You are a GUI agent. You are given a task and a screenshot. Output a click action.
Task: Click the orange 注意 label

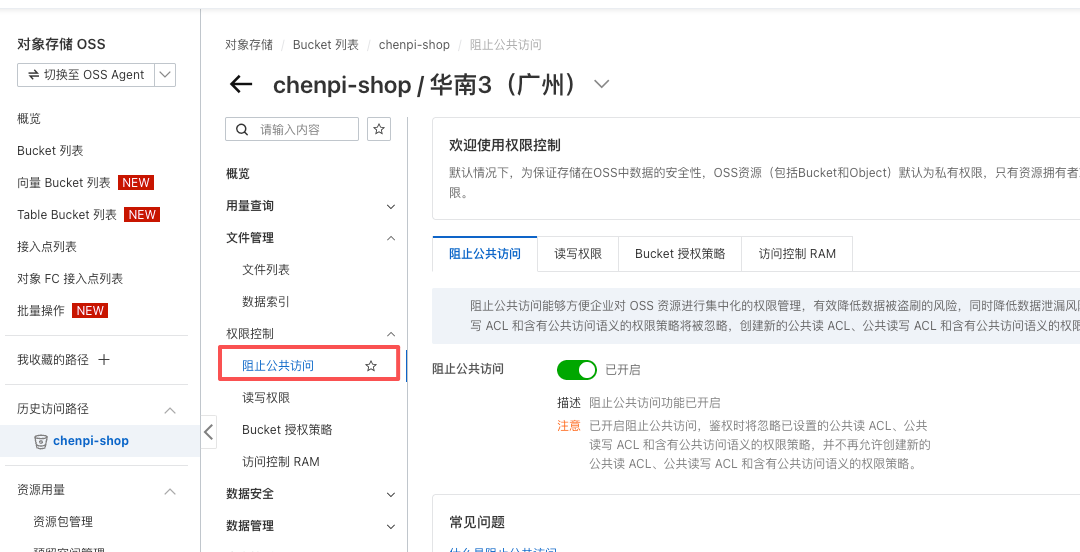(x=569, y=425)
